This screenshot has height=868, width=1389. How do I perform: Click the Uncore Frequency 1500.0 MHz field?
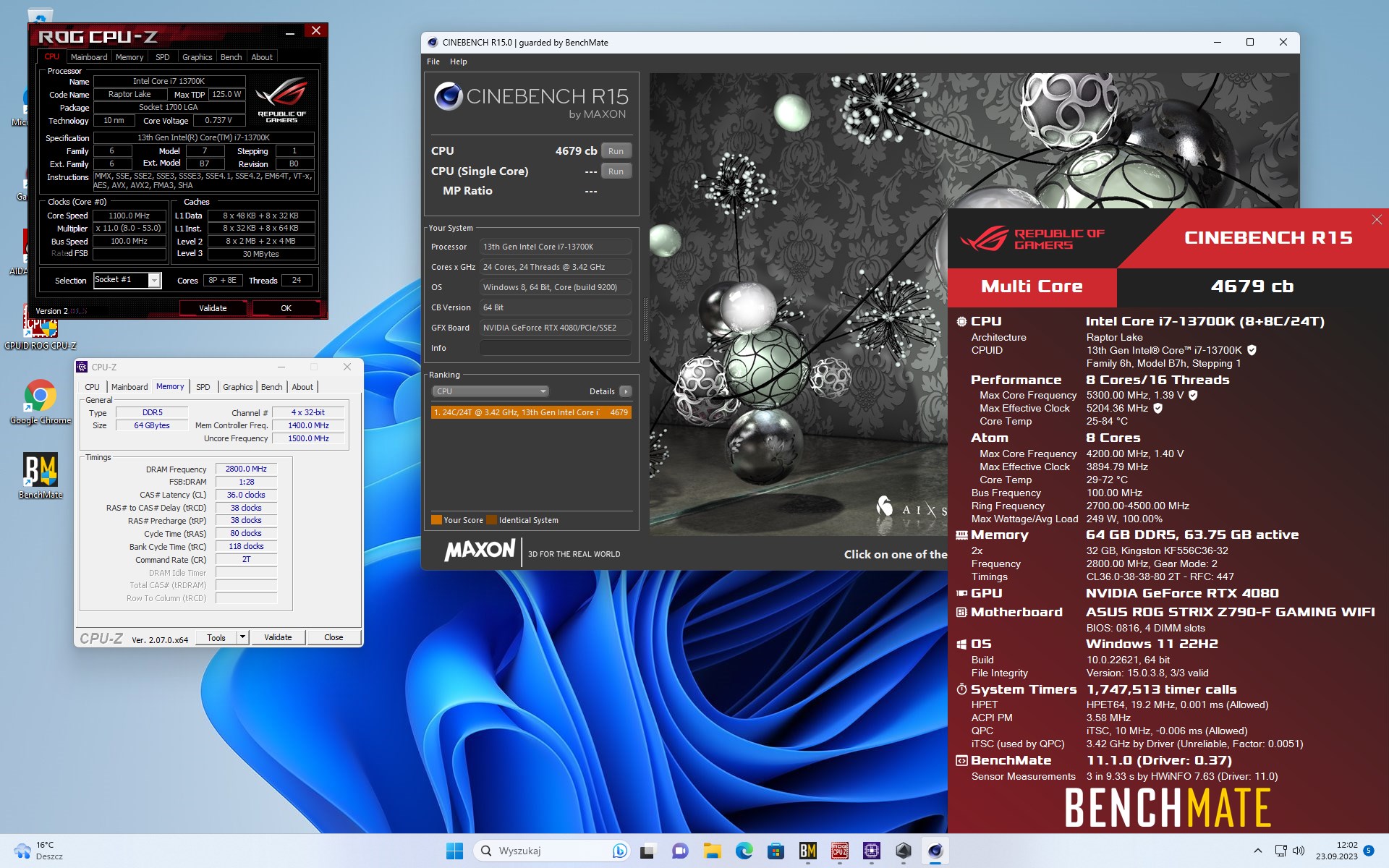tap(308, 438)
